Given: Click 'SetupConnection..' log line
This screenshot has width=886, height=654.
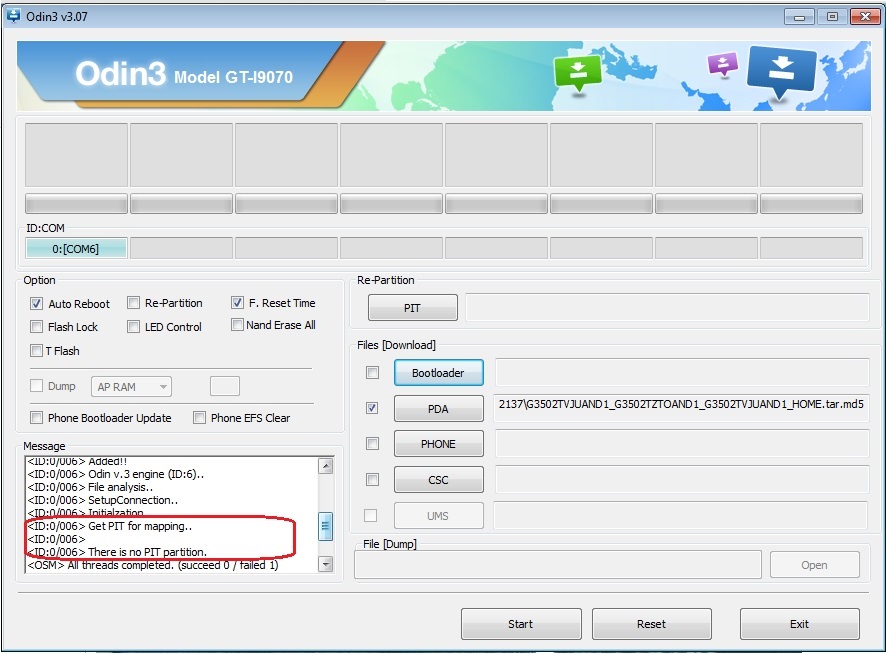Looking at the screenshot, I should click(102, 500).
